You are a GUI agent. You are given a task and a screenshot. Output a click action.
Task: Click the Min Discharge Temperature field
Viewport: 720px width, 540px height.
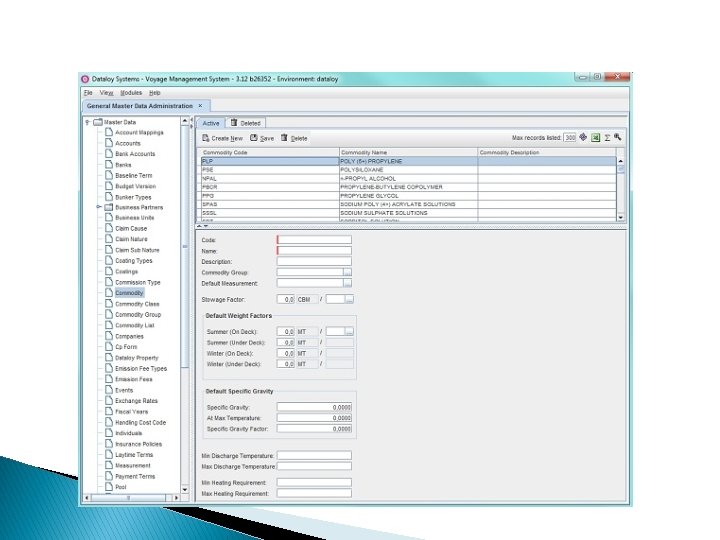314,456
